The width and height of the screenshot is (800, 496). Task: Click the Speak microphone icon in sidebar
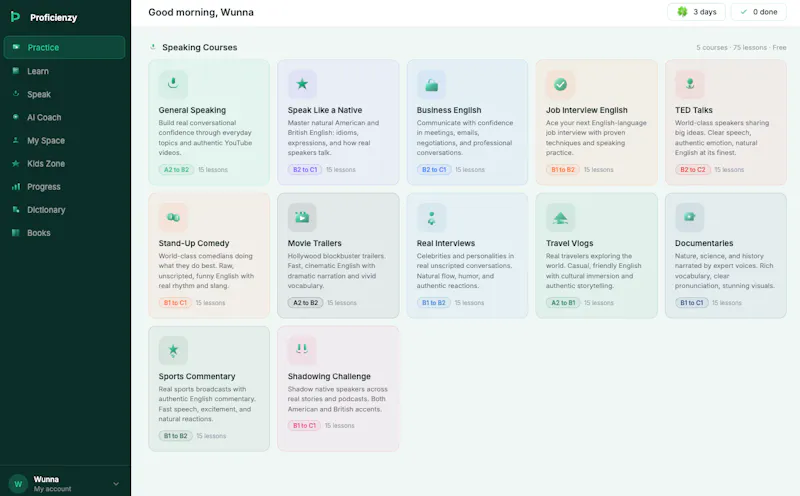[16, 94]
